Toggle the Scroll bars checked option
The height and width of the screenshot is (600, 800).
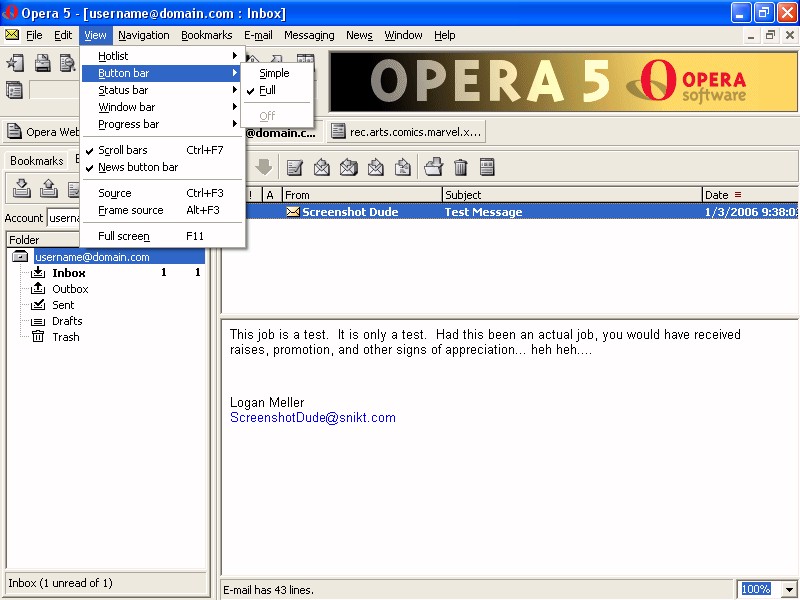click(163, 150)
